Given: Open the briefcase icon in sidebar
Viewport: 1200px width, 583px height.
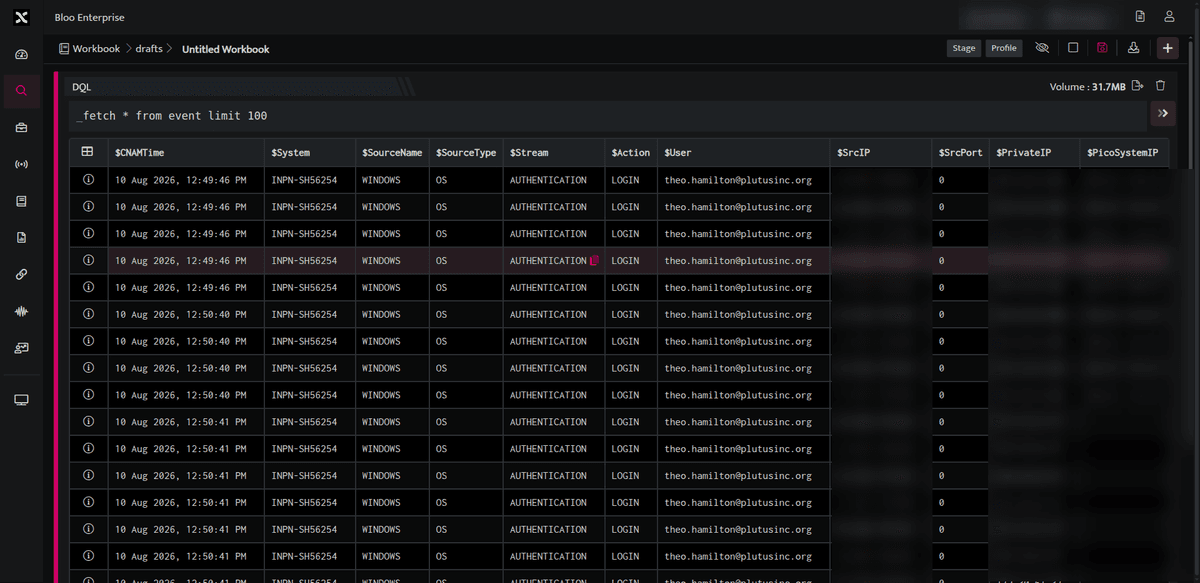Looking at the screenshot, I should pos(21,128).
